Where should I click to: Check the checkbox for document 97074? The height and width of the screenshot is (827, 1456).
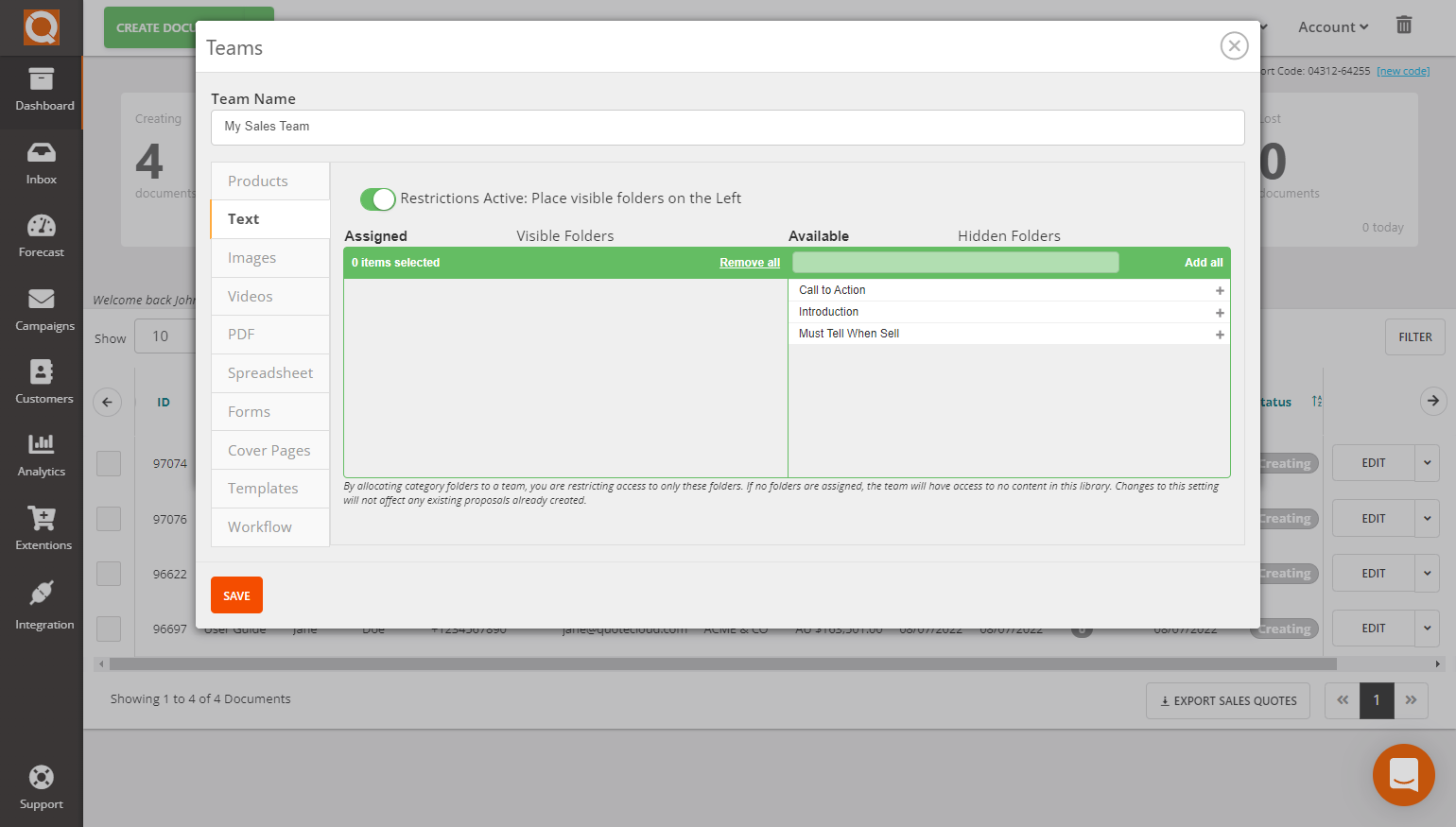click(x=109, y=463)
